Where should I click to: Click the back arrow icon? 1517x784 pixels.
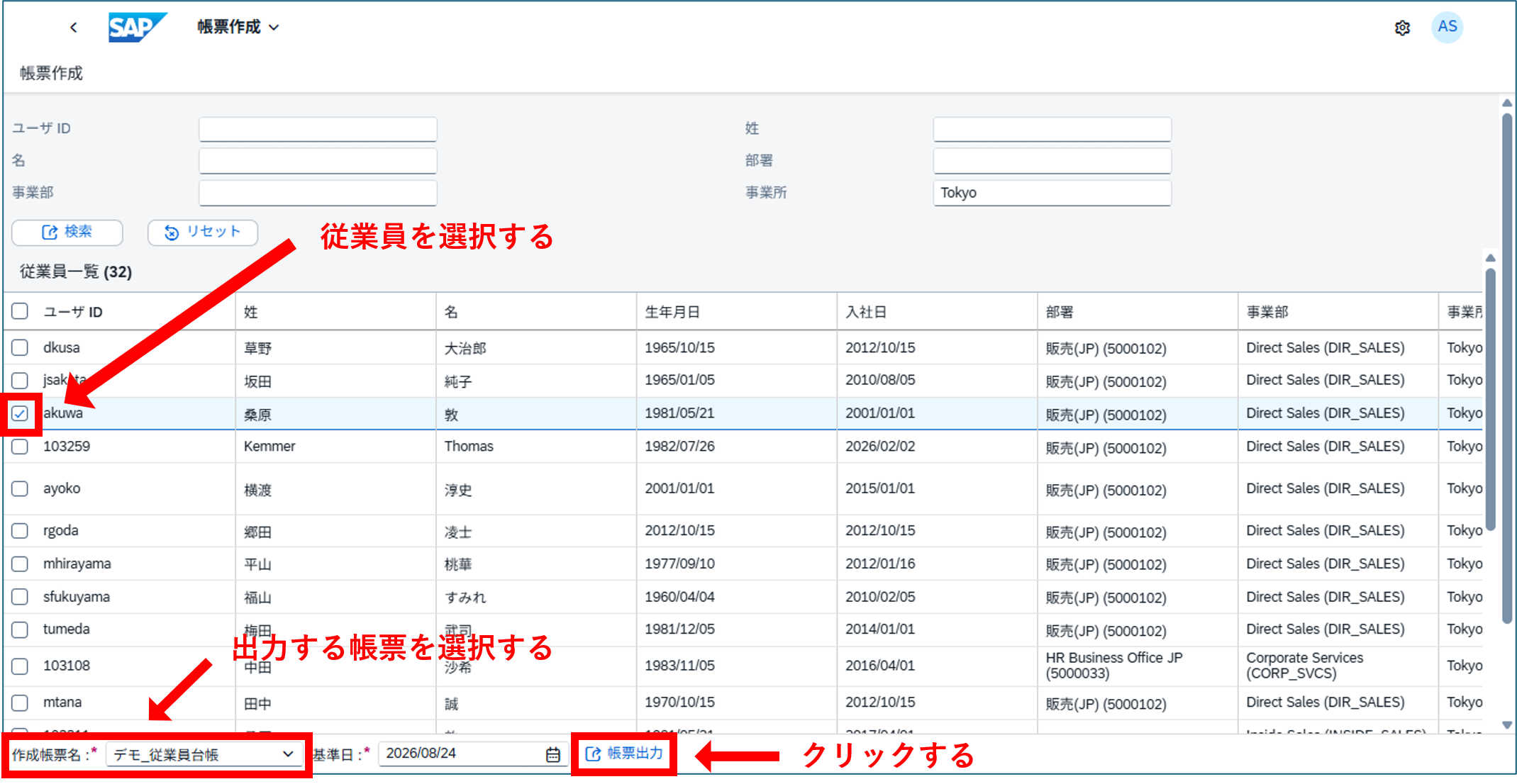pyautogui.click(x=73, y=28)
